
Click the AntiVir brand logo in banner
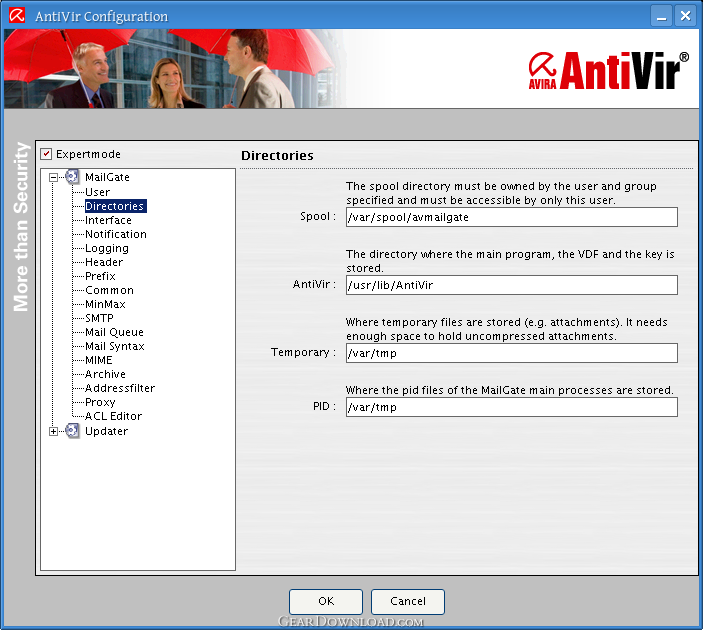608,71
